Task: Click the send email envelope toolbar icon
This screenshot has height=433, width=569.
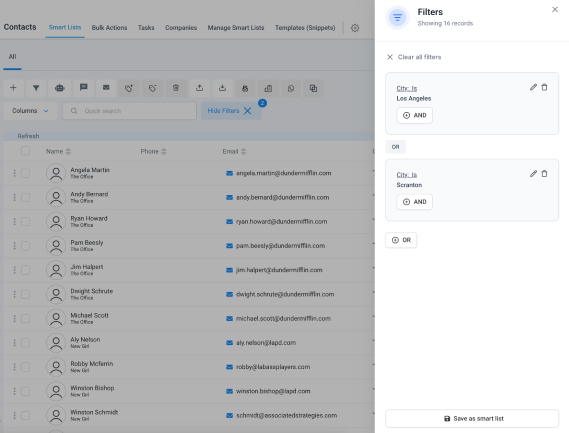Action: 106,88
